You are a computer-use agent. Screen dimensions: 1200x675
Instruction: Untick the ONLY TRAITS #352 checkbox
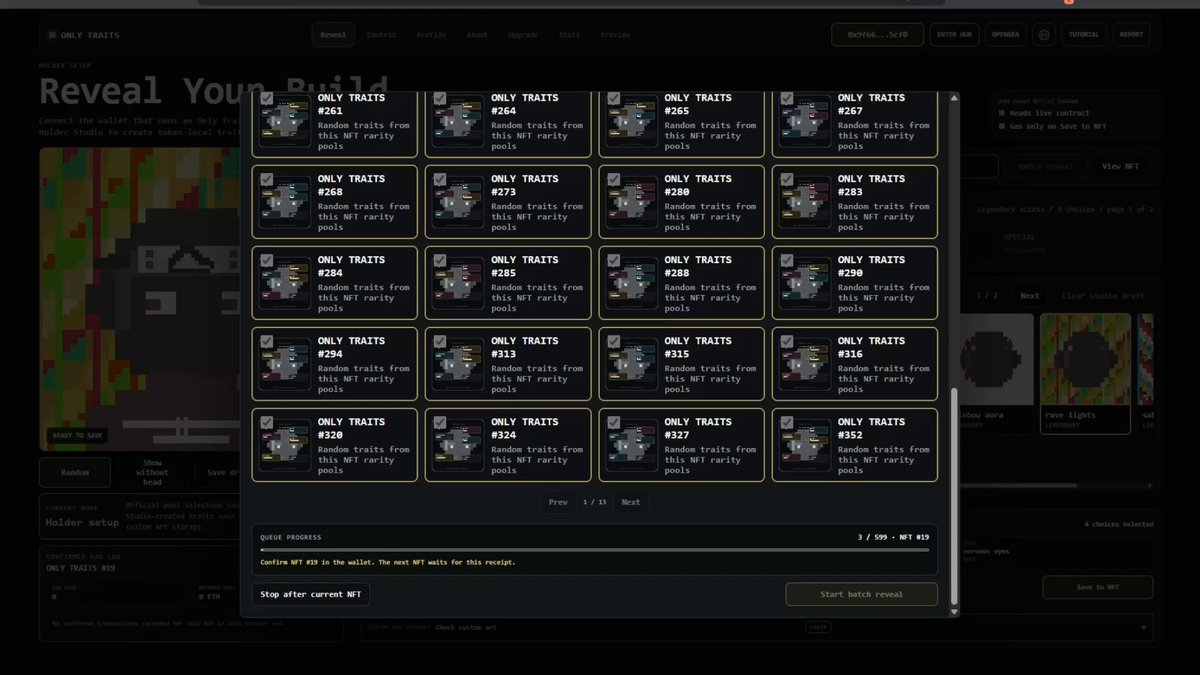(787, 422)
